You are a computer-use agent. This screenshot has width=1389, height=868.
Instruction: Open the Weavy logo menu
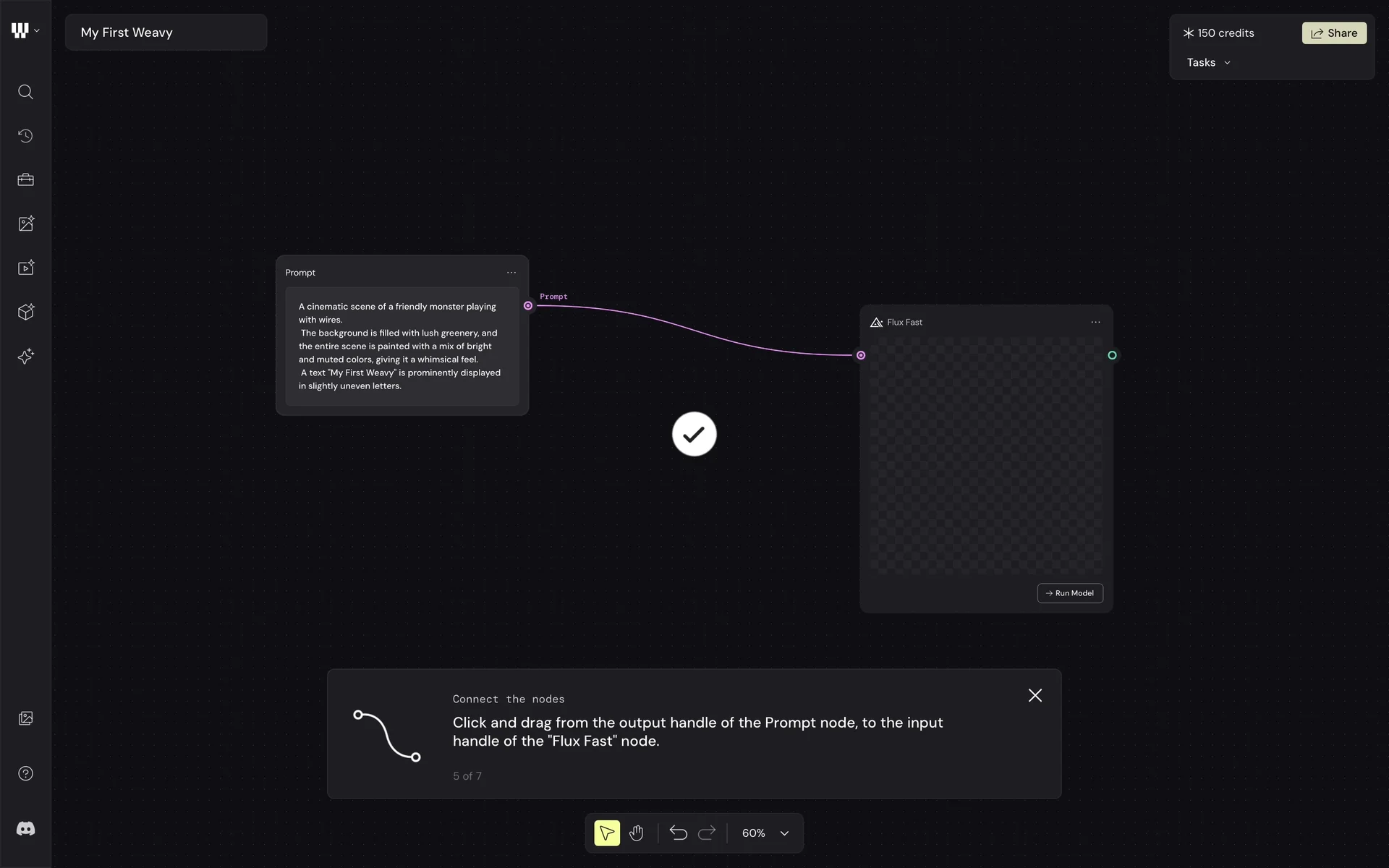click(25, 30)
